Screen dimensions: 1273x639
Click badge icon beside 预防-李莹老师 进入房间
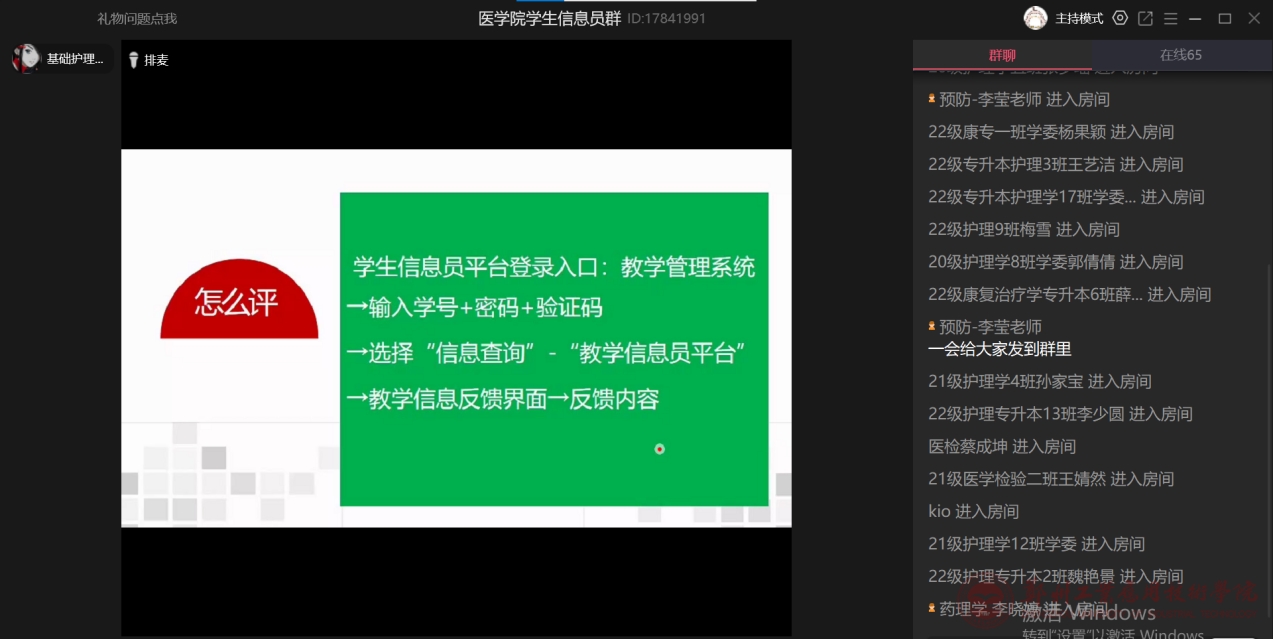(x=932, y=99)
